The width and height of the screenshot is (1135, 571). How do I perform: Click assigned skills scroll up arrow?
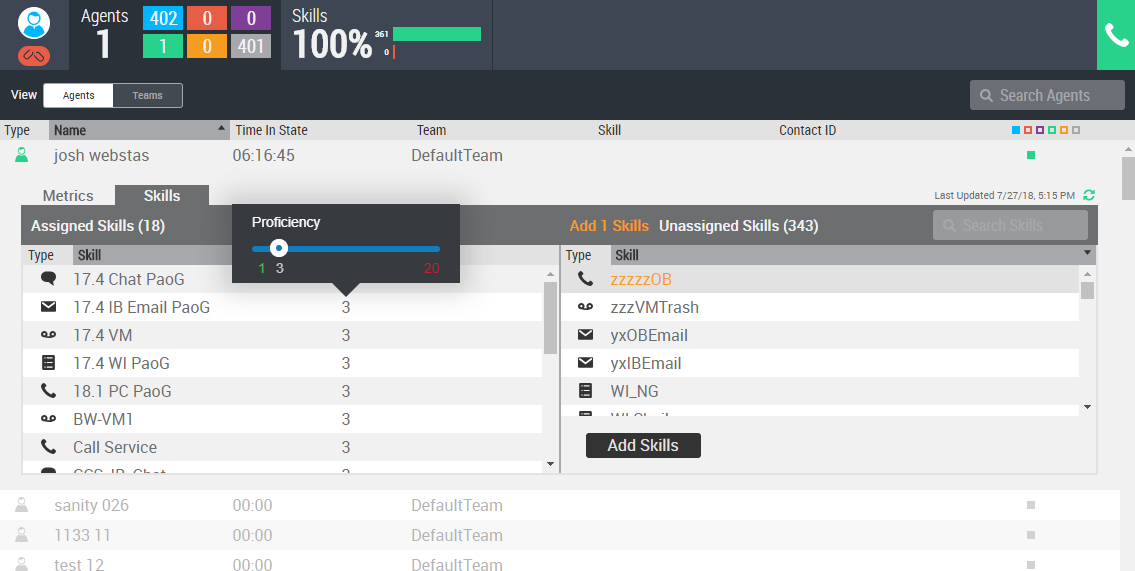(x=550, y=274)
